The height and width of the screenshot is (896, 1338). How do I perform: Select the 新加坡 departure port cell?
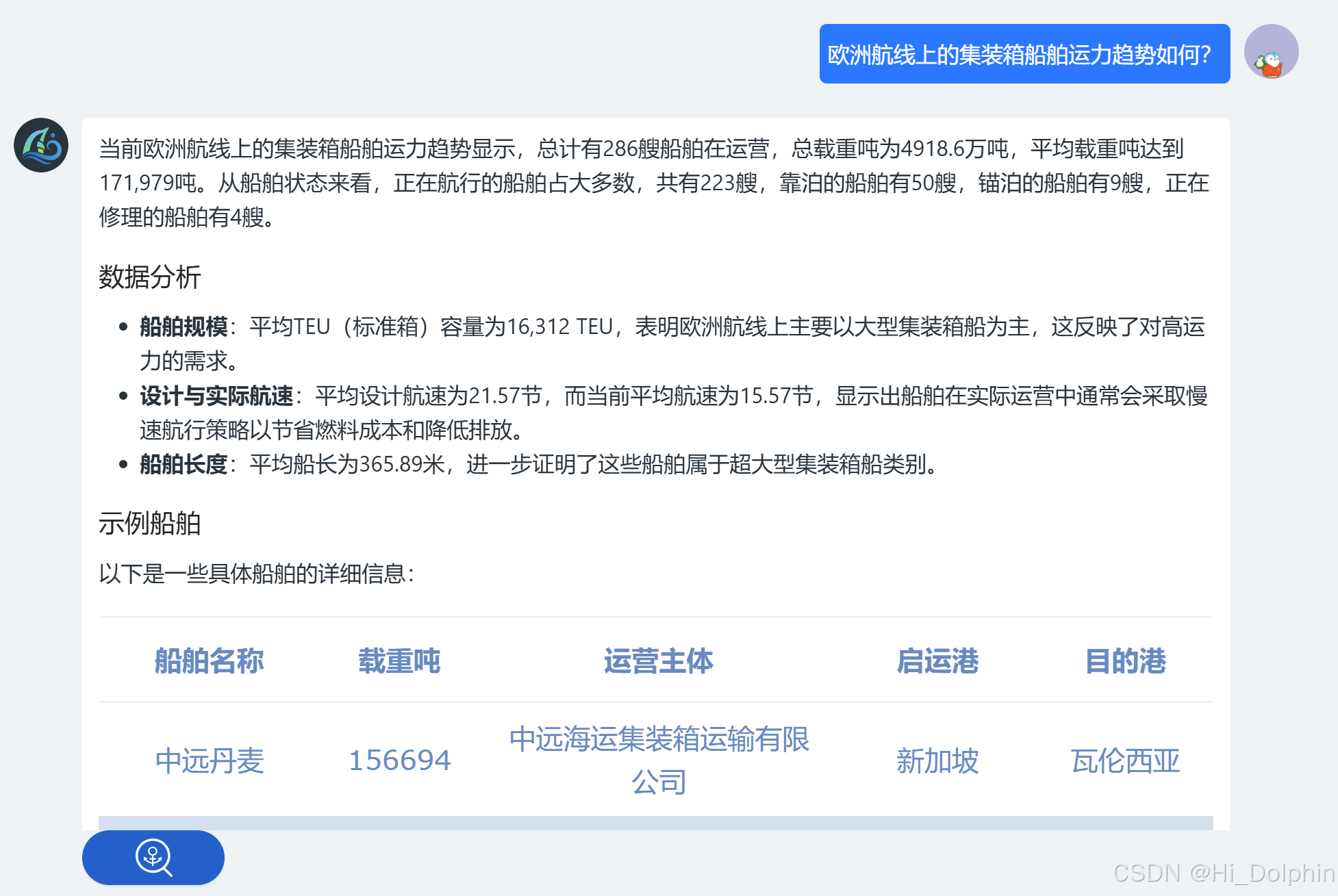pyautogui.click(x=937, y=760)
